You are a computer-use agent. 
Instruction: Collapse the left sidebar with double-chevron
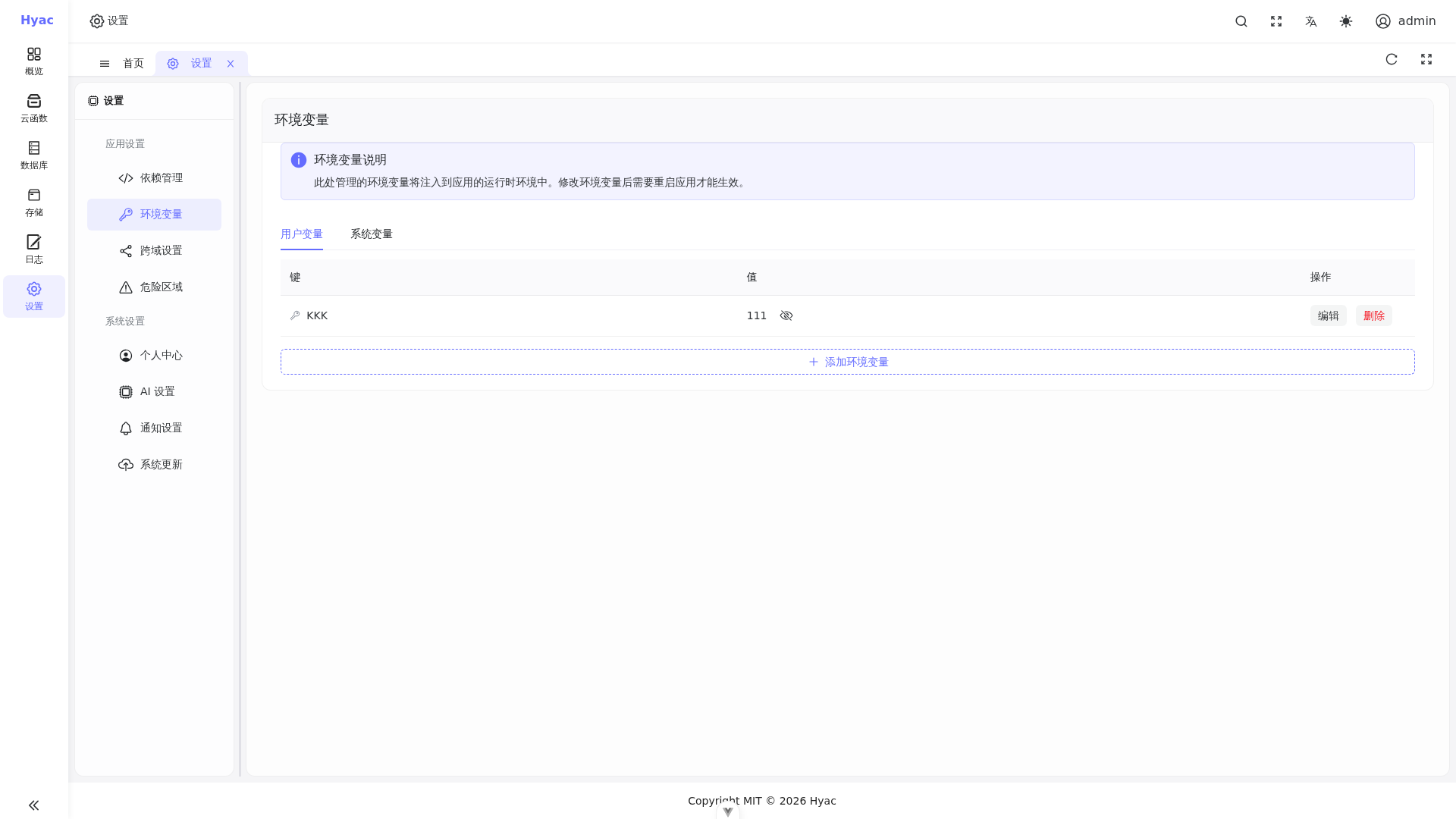[33, 805]
